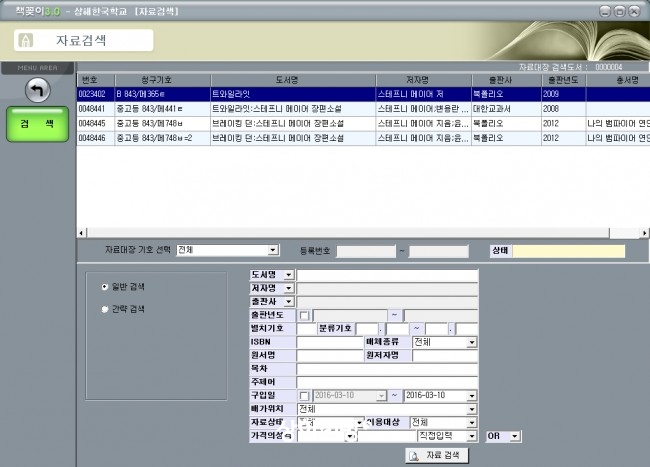Select the 간략 검색 radio button
The width and height of the screenshot is (650, 467).
coord(105,309)
